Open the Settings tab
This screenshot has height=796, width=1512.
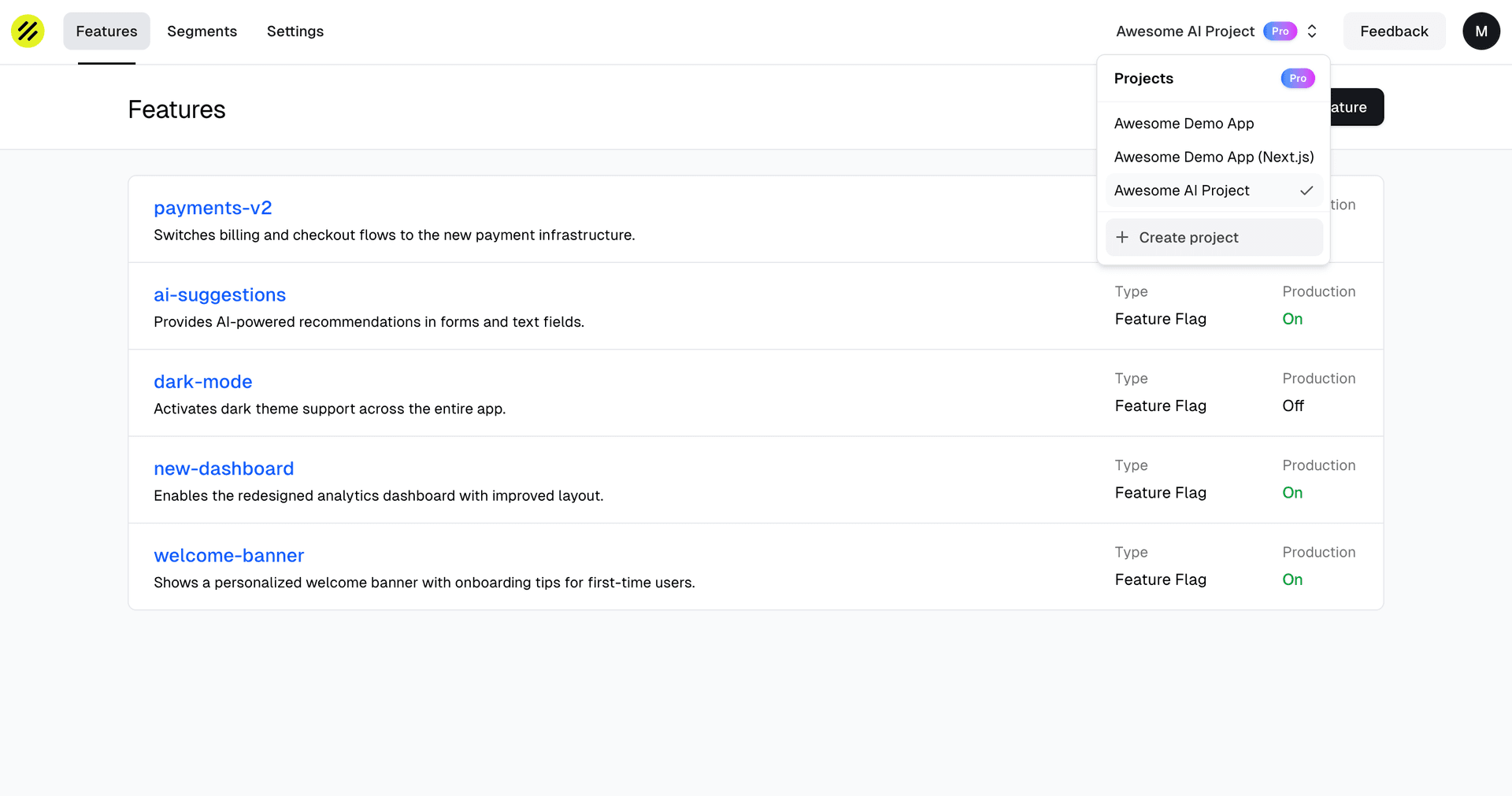[x=295, y=31]
